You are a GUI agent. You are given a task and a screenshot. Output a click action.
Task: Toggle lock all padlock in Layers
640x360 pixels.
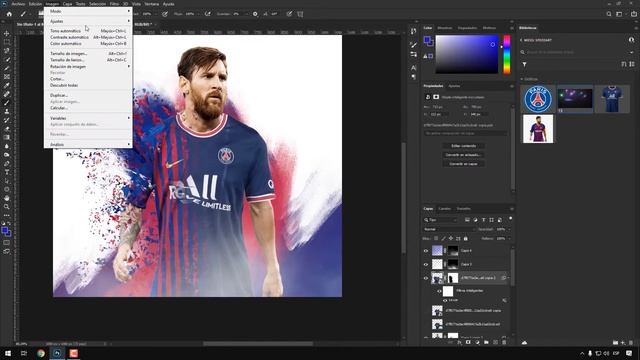466,238
